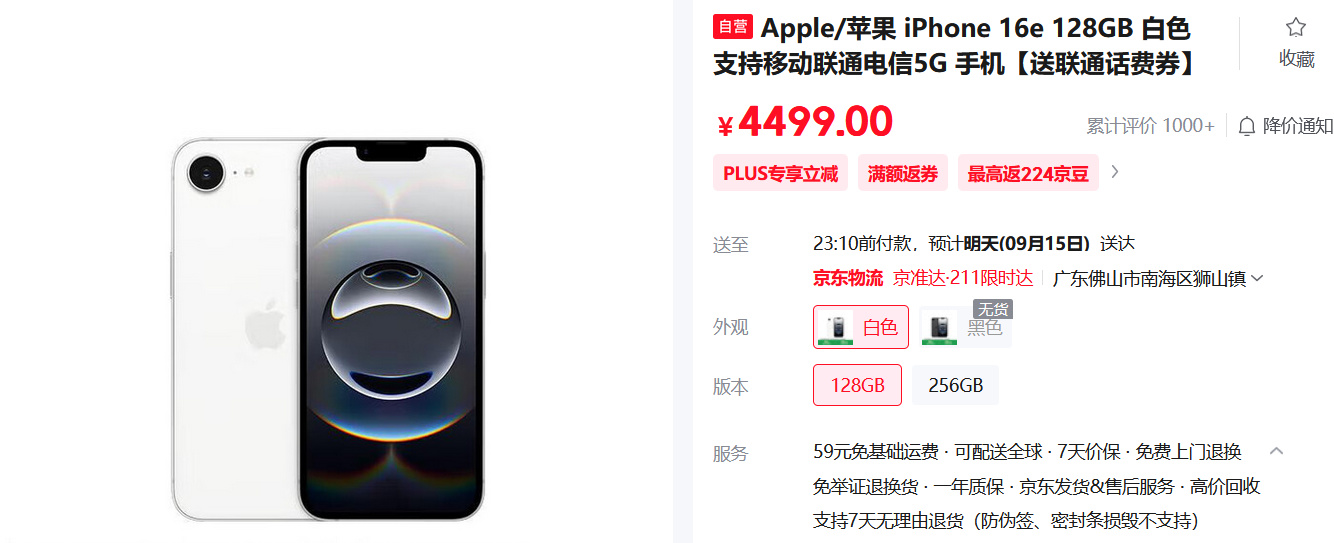Expand more promotions with the right chevron

(x=1115, y=172)
